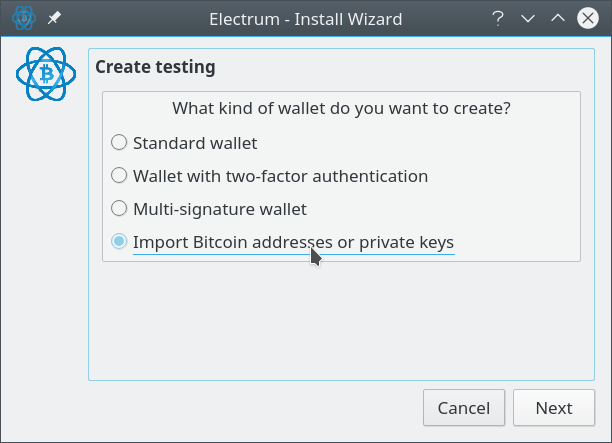
Task: Proceed with the Next button
Action: coord(554,408)
